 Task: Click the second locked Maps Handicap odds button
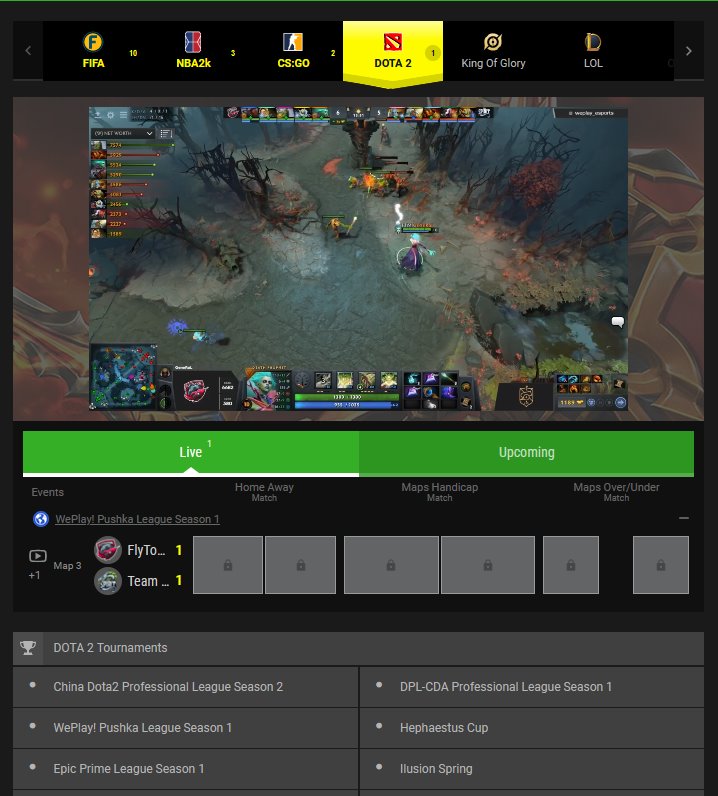tap(488, 565)
